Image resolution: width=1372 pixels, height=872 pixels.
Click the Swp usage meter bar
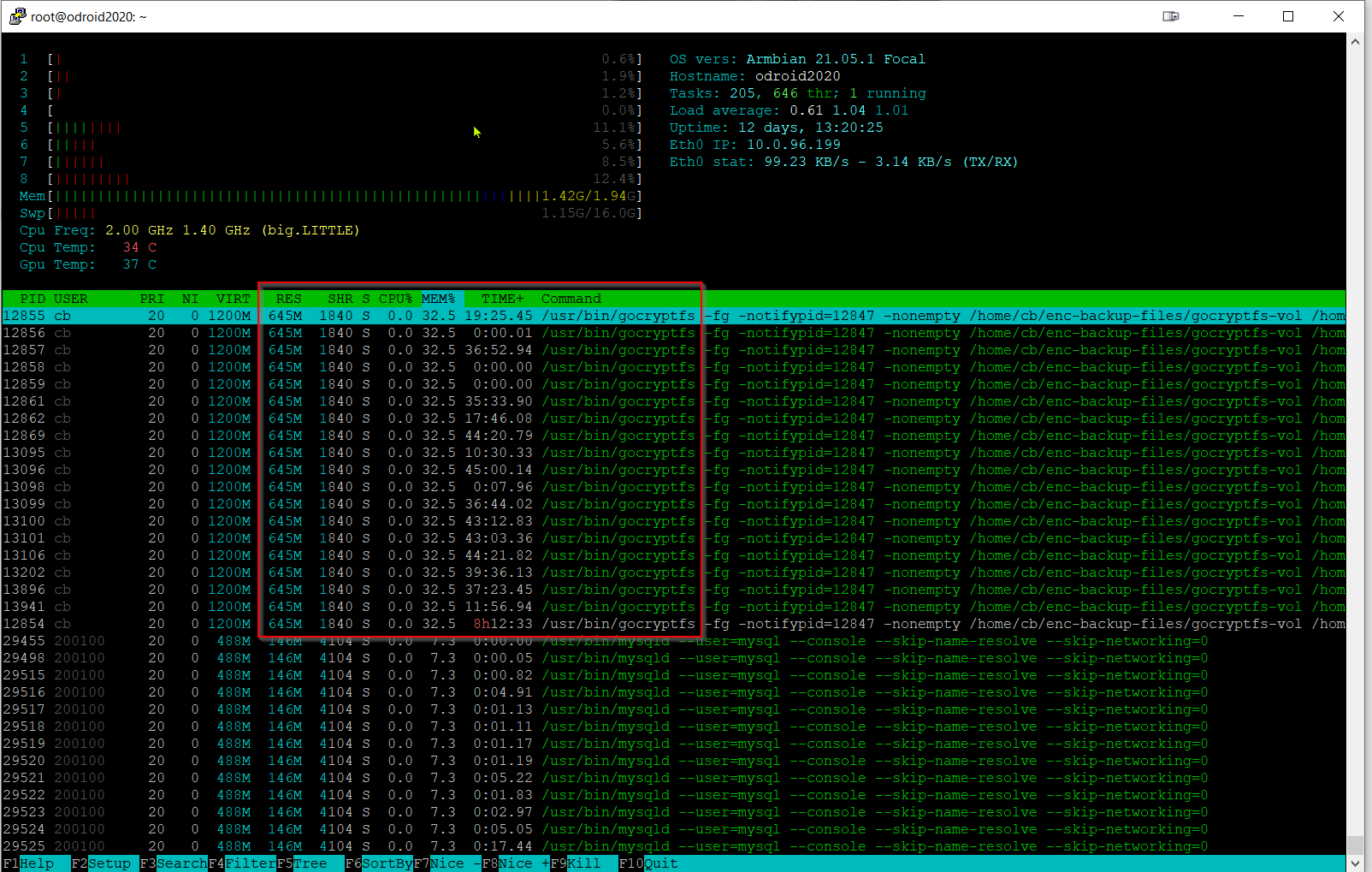tap(345, 213)
